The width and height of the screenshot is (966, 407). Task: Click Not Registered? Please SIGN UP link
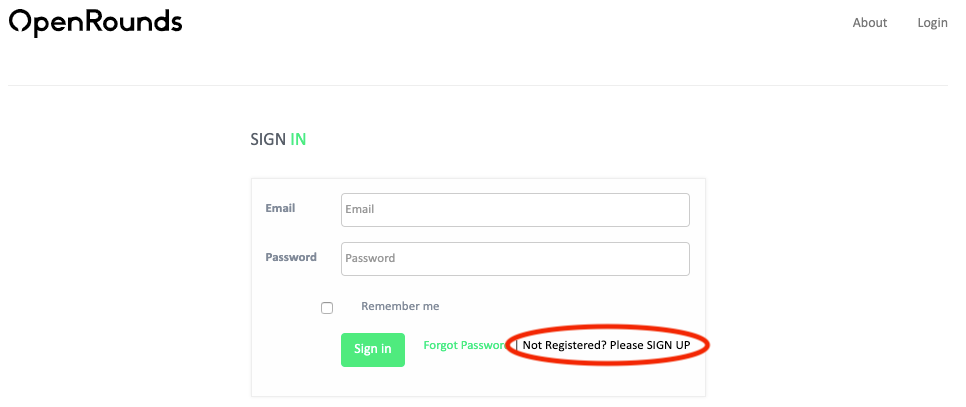pos(606,345)
